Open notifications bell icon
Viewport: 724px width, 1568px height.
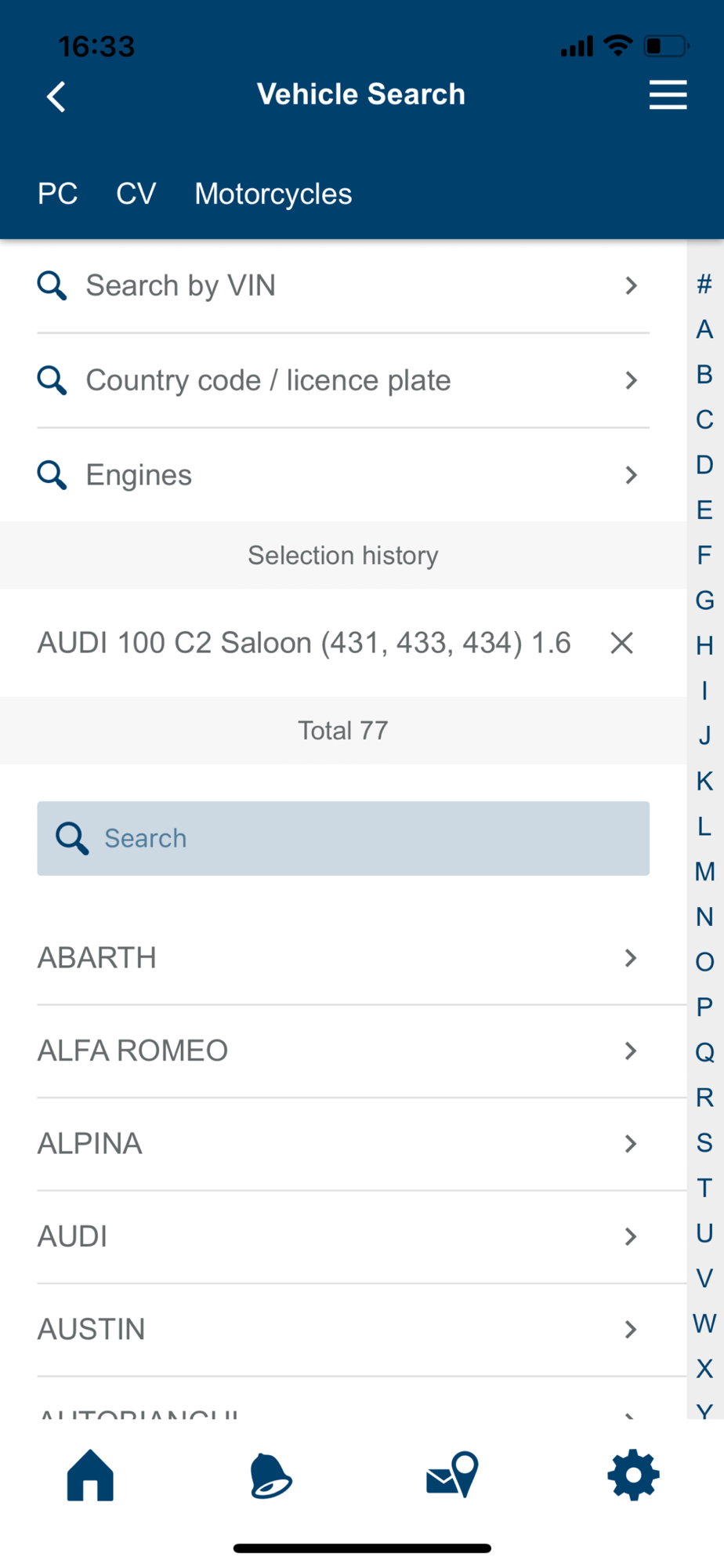[270, 1475]
